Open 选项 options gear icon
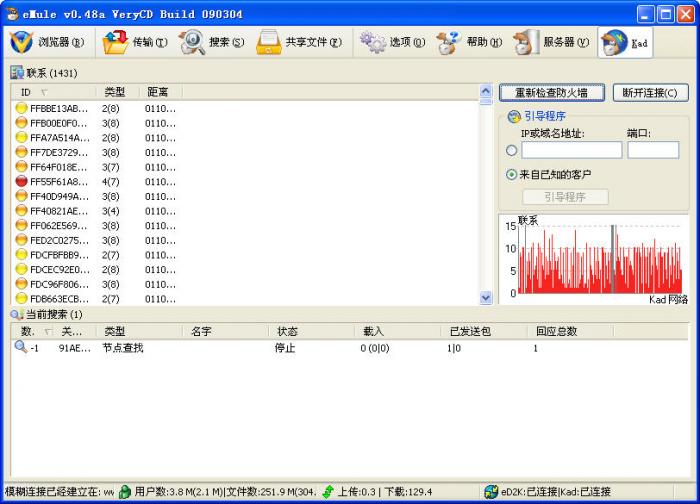 373,42
